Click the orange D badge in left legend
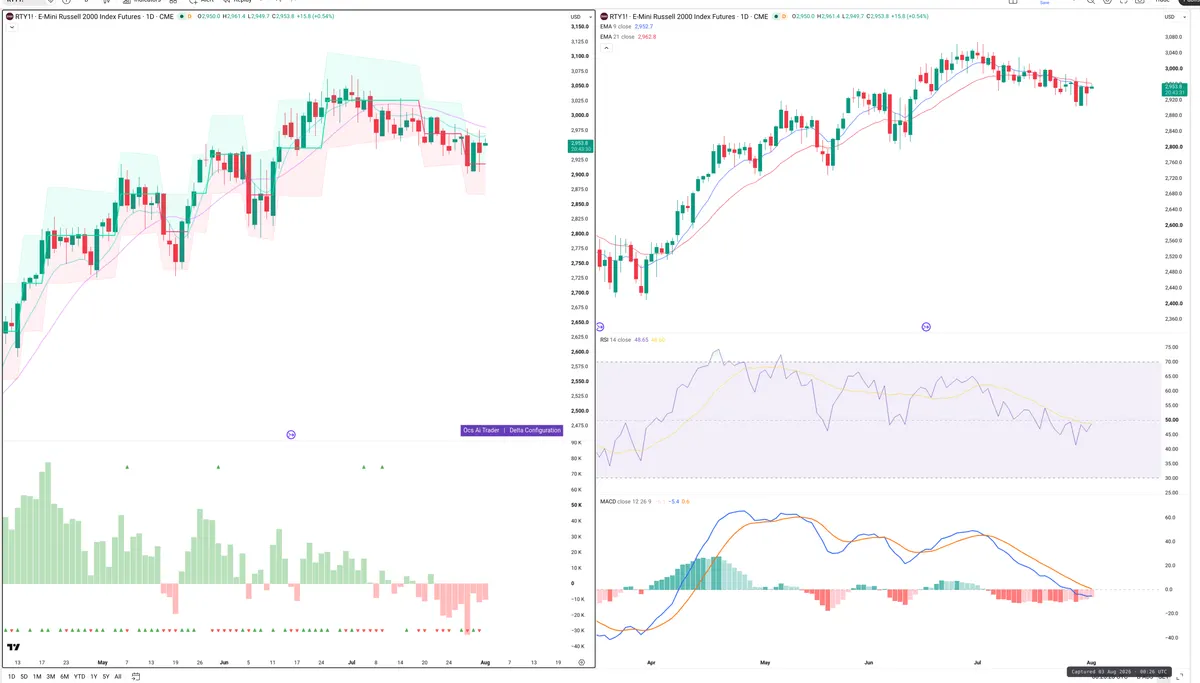The image size is (1200, 683). pos(189,17)
